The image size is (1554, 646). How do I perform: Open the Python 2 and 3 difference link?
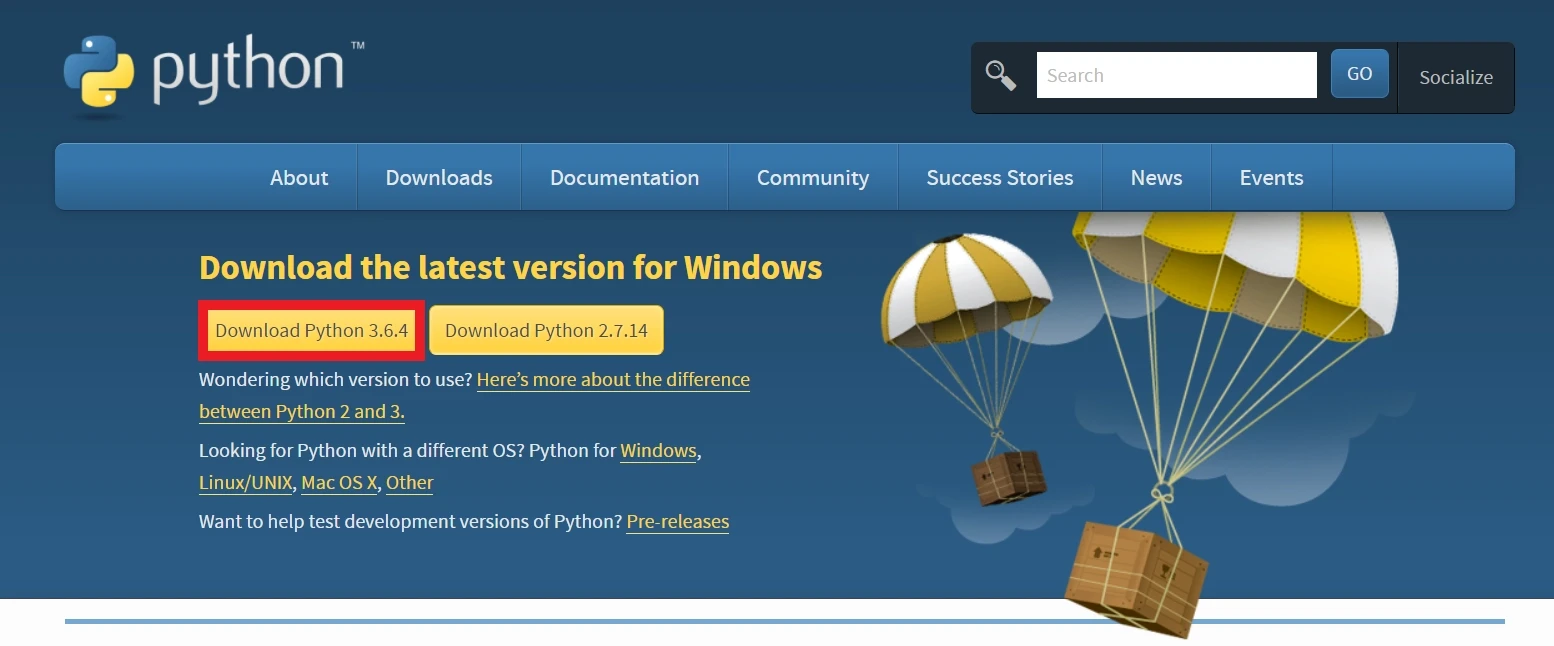612,380
